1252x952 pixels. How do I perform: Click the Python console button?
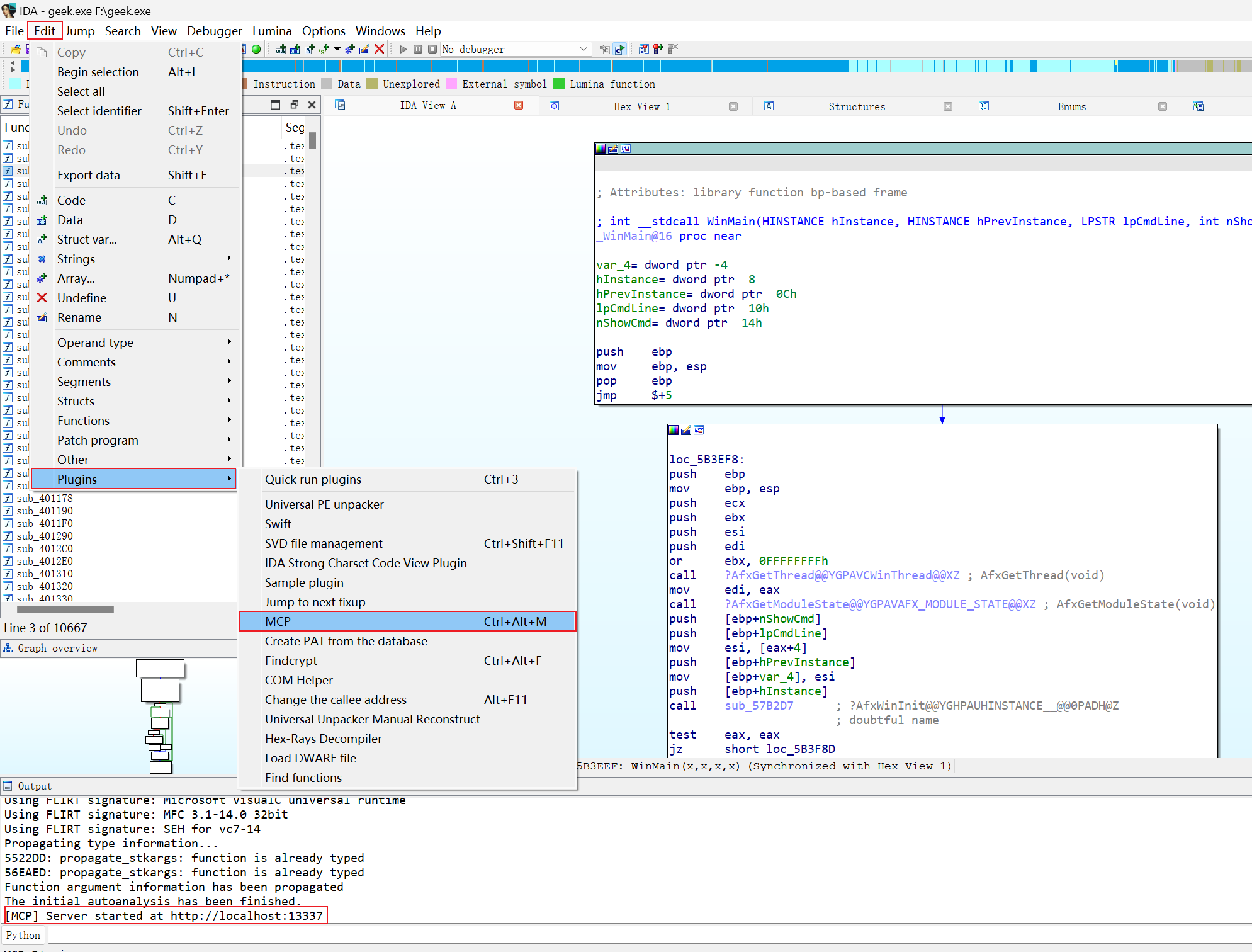tap(23, 935)
